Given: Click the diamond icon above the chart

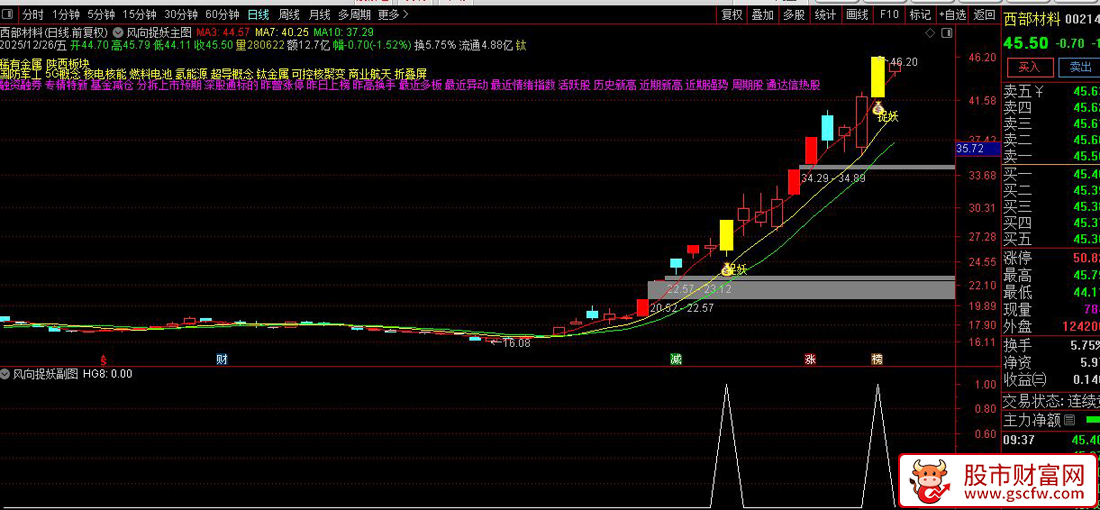Looking at the screenshot, I should click(x=930, y=33).
